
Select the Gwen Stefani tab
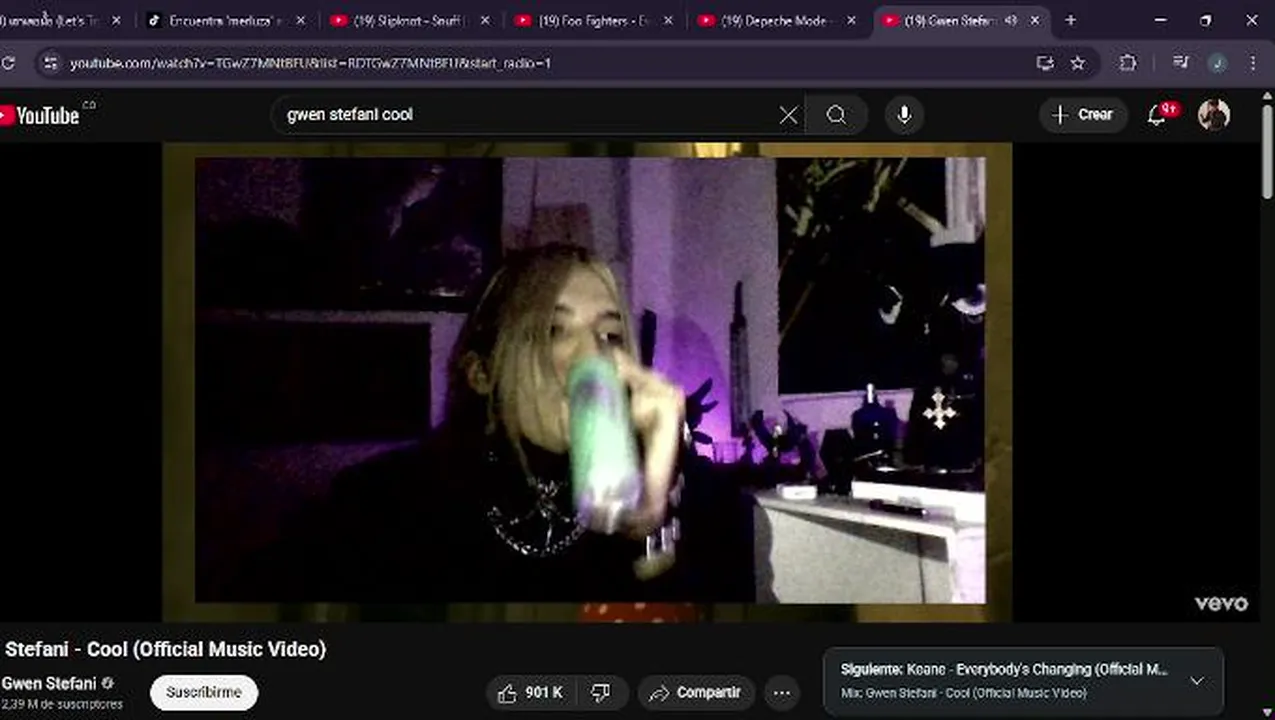click(952, 20)
